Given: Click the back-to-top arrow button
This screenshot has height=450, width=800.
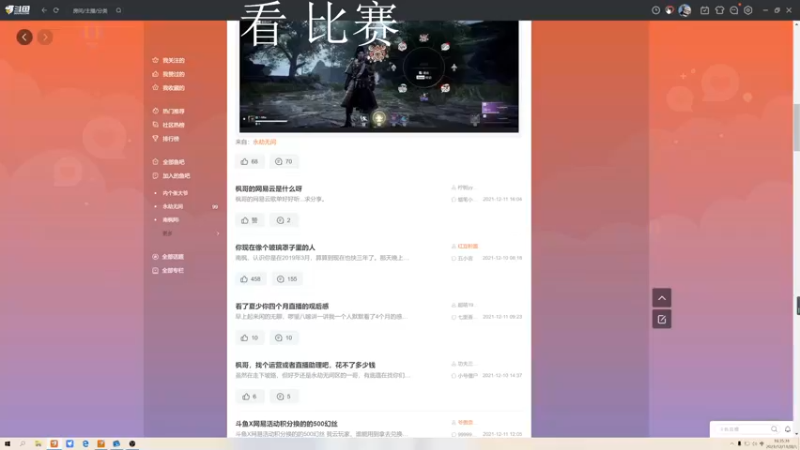Looking at the screenshot, I should (x=662, y=298).
